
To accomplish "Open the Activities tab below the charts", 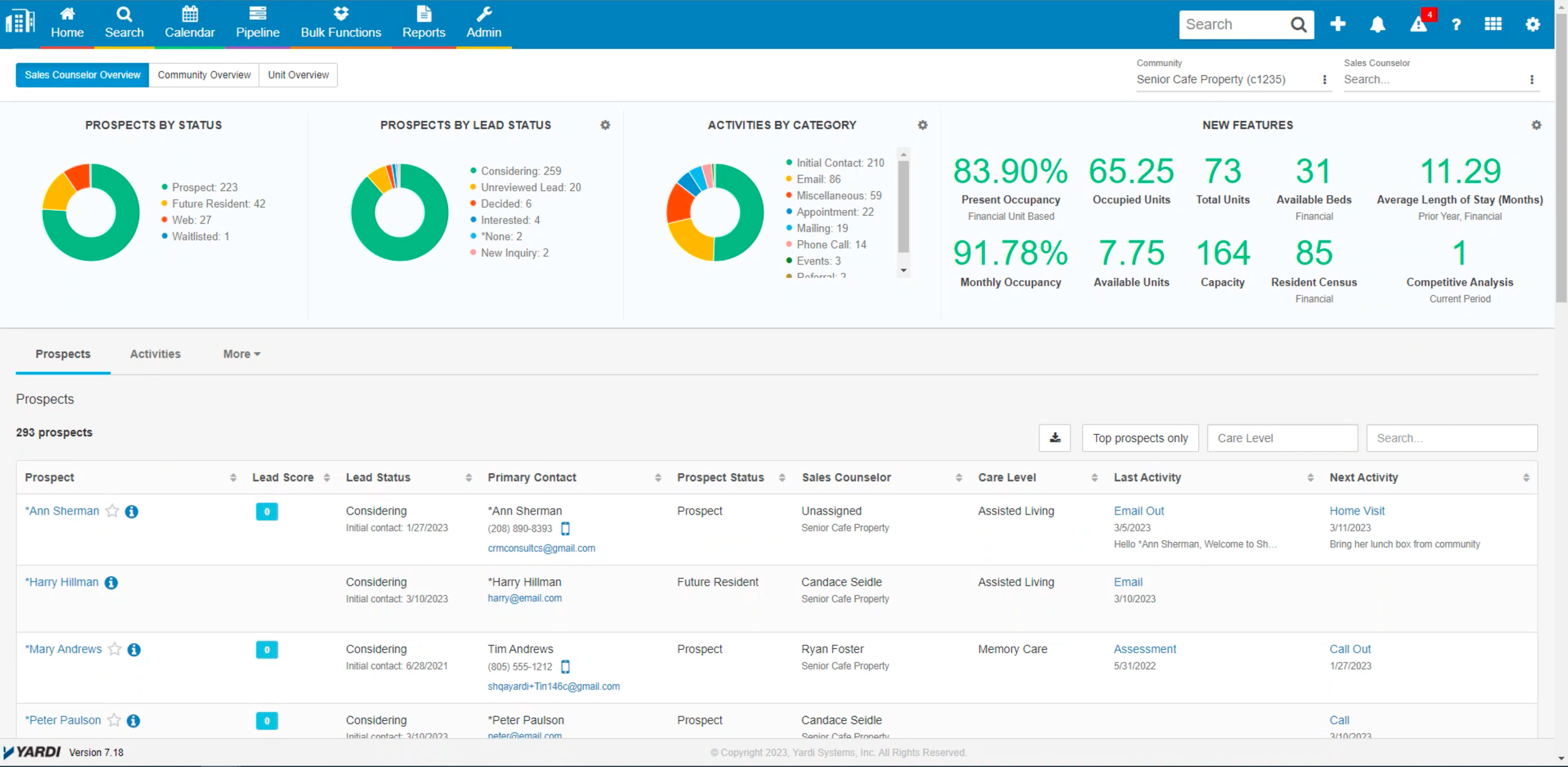I will pyautogui.click(x=155, y=354).
